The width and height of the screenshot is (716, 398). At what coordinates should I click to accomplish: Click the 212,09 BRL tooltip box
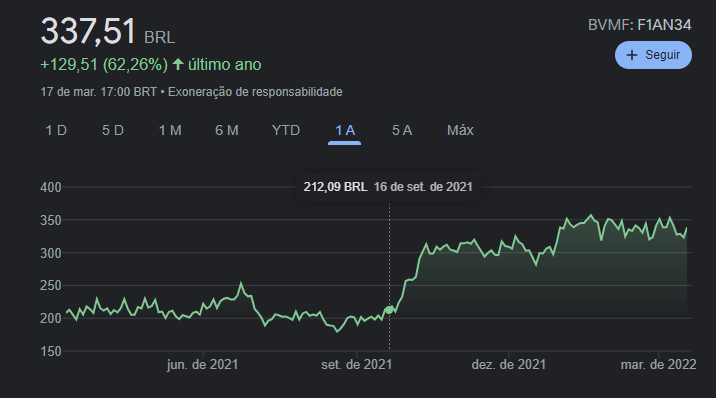click(x=388, y=187)
